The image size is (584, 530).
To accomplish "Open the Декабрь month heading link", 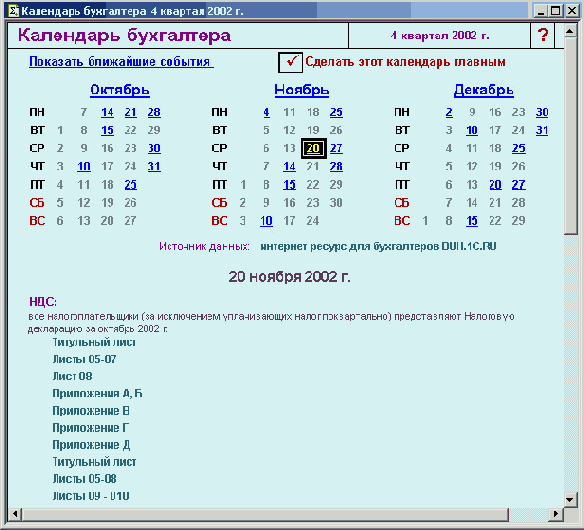I will point(484,90).
